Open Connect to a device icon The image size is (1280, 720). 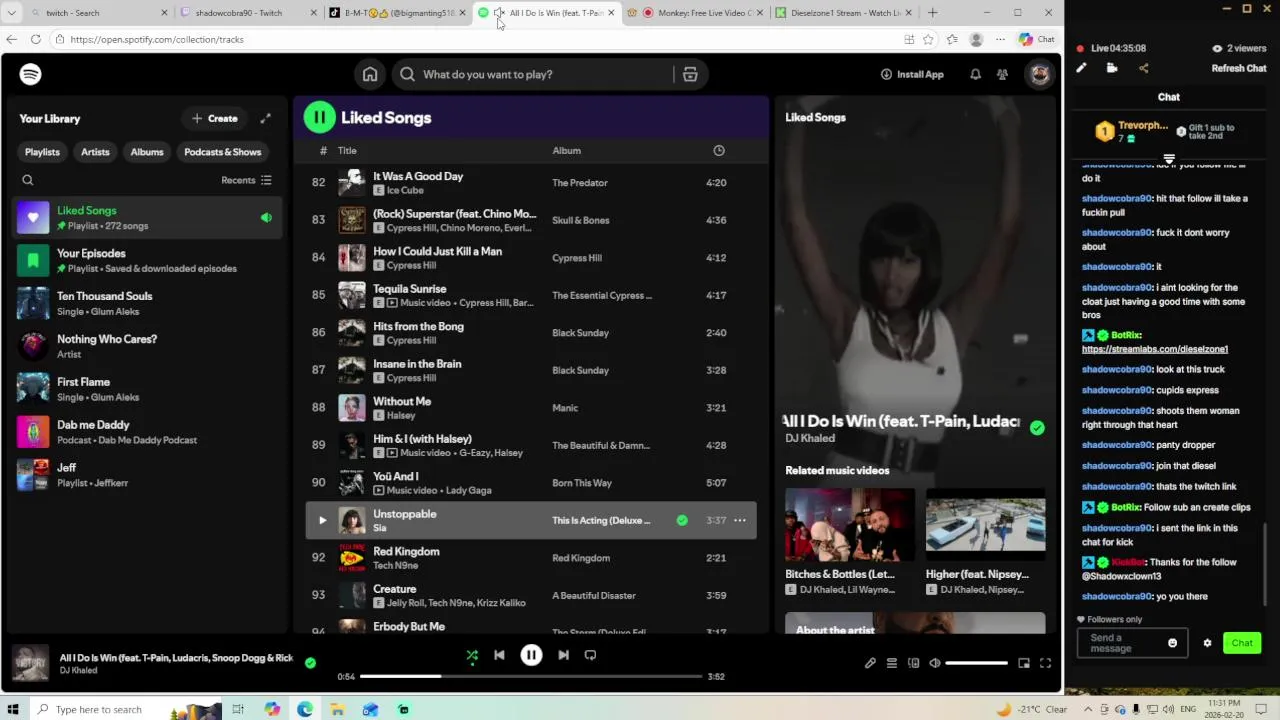click(913, 663)
